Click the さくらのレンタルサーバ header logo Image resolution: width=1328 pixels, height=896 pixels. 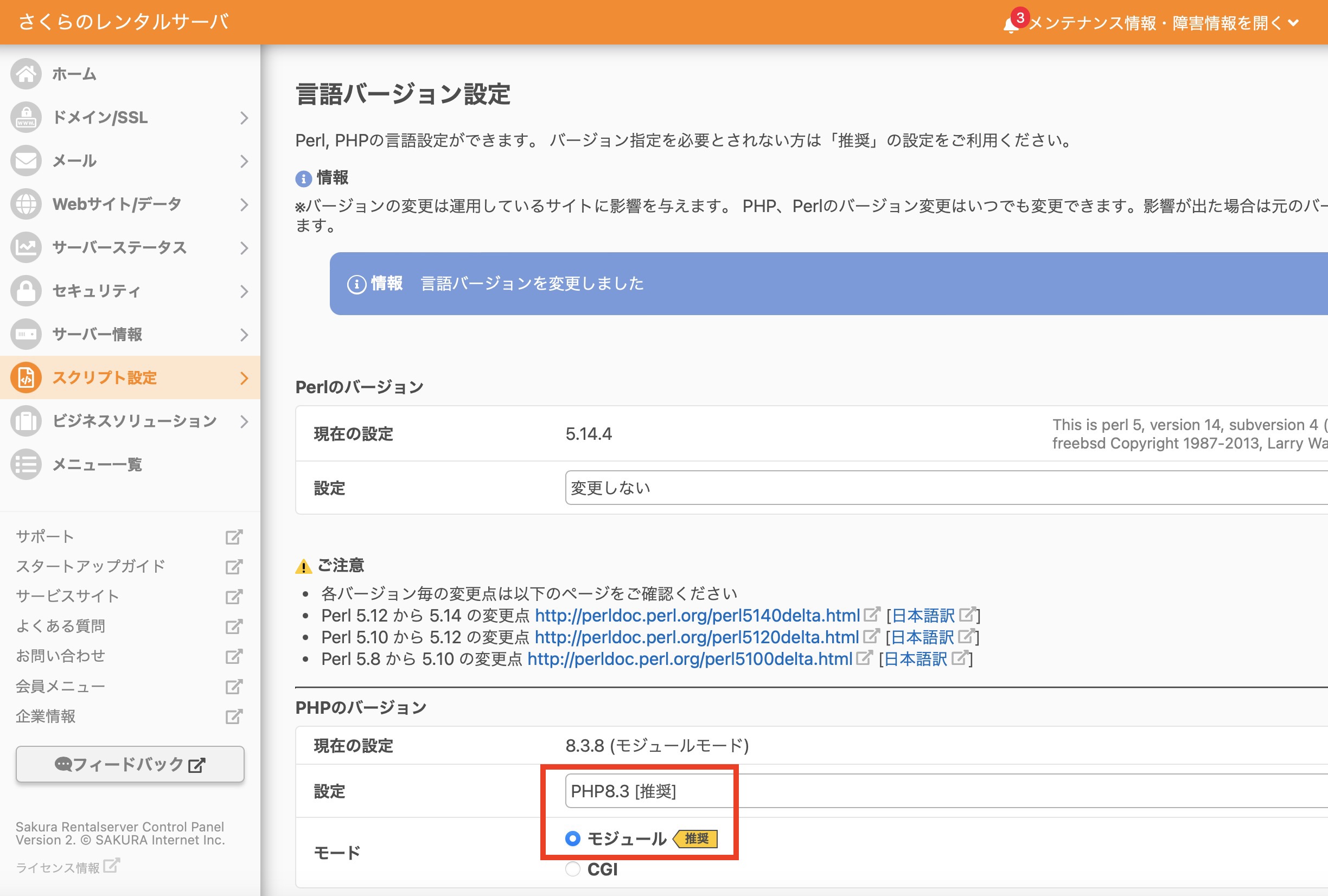point(124,22)
